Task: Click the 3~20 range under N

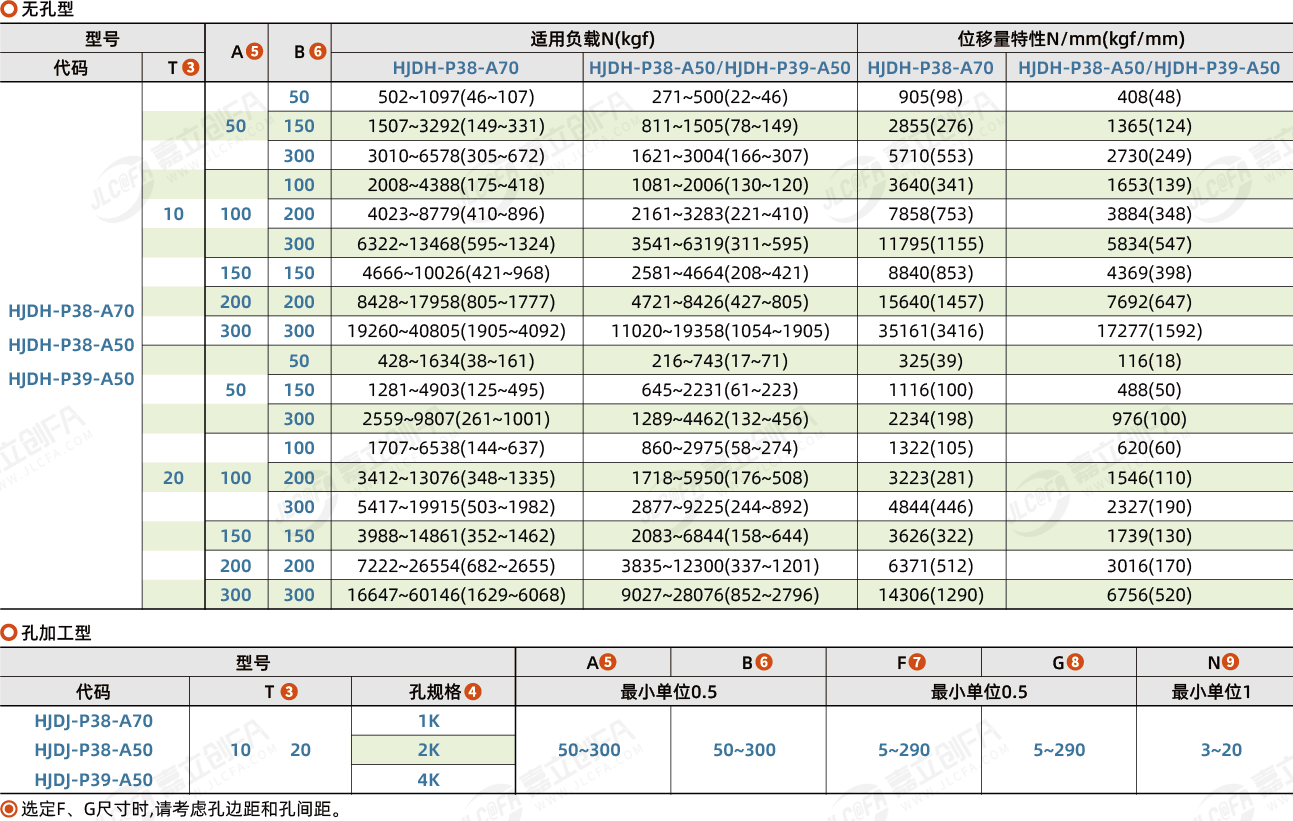Action: point(1213,750)
